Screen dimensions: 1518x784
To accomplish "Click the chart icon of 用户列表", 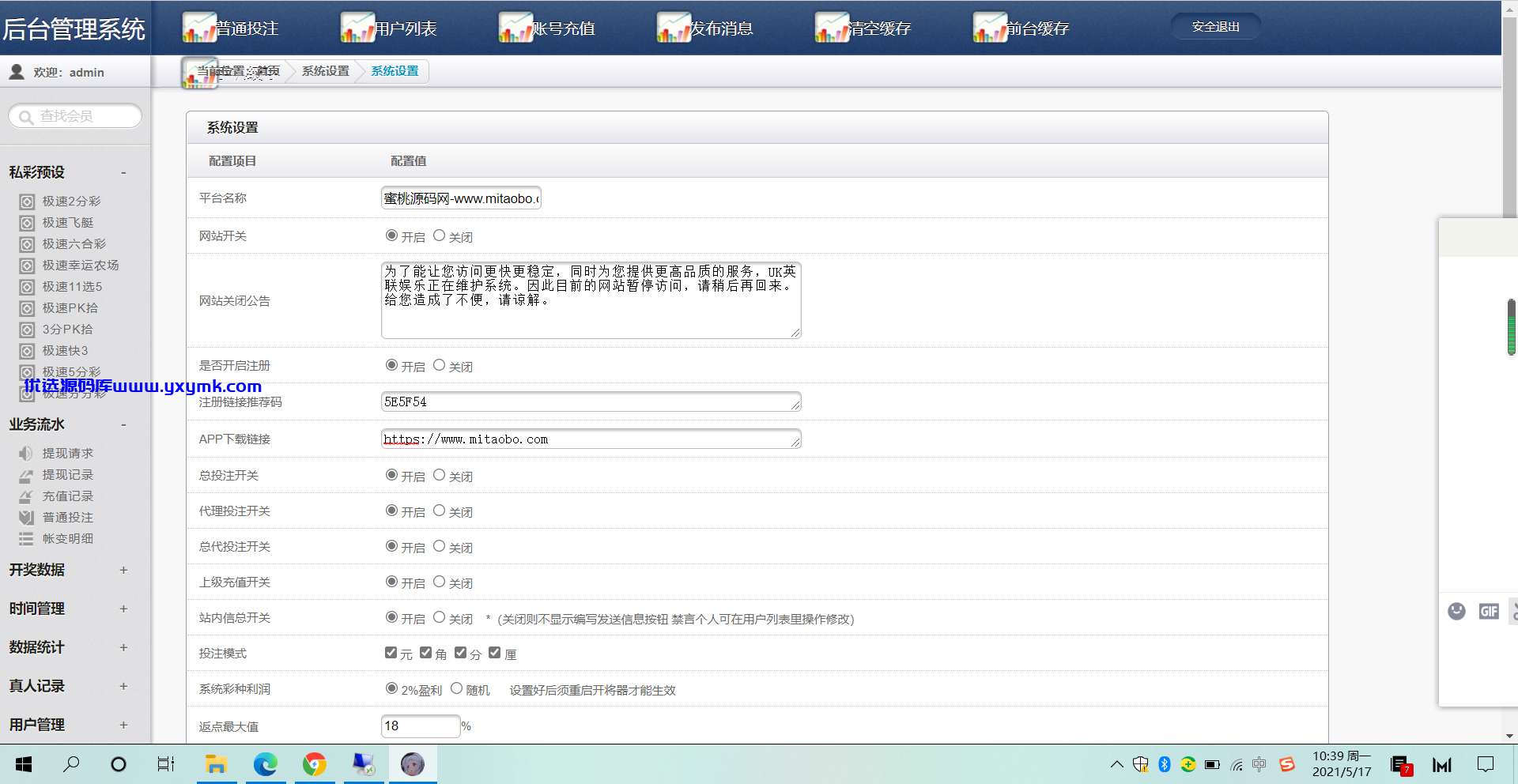I will (x=357, y=28).
